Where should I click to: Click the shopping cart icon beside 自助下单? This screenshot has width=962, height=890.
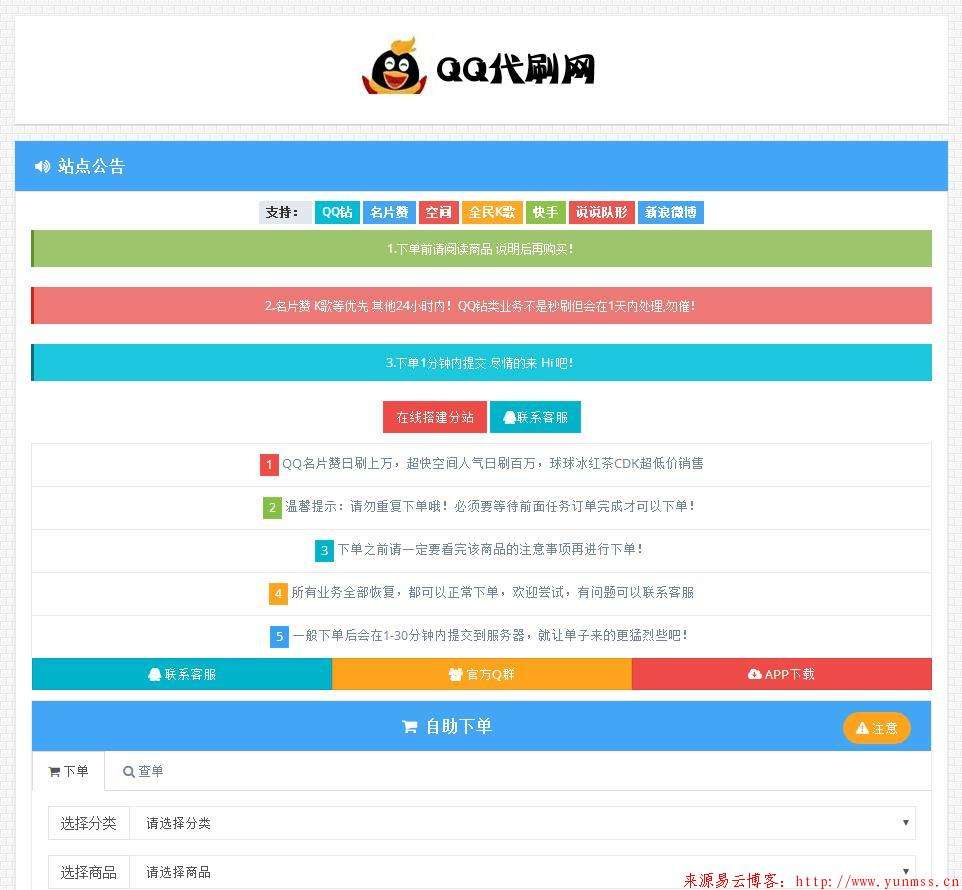click(409, 727)
